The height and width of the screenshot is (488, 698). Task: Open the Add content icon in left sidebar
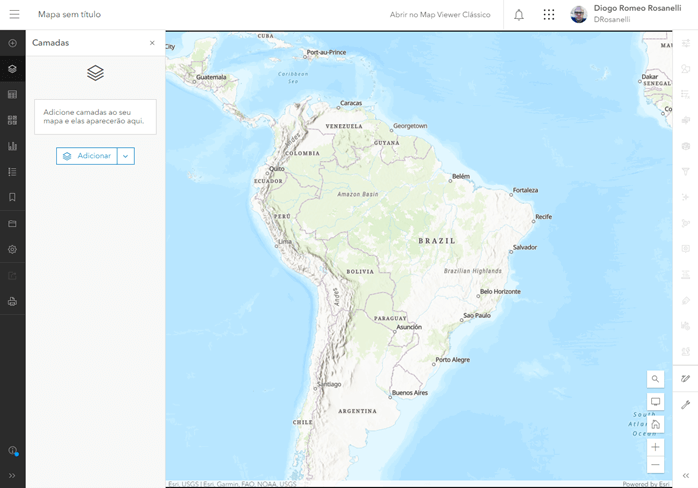click(13, 43)
